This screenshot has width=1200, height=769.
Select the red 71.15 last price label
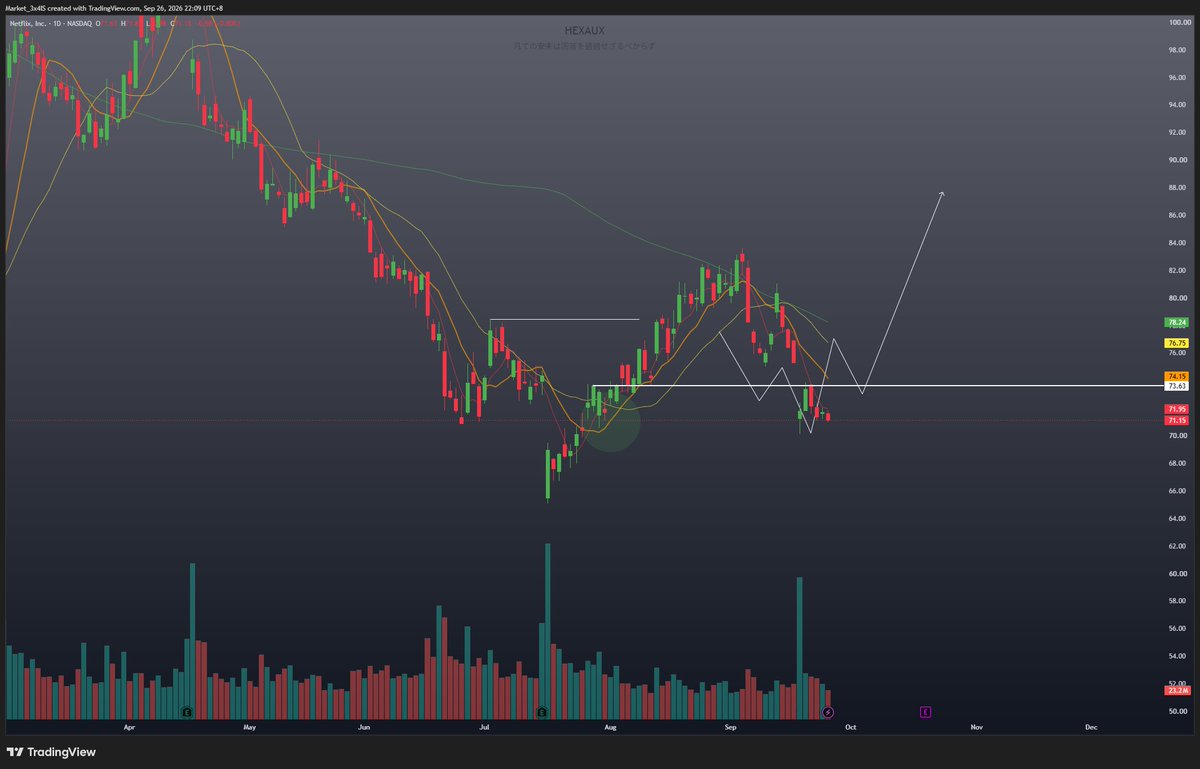(1176, 420)
